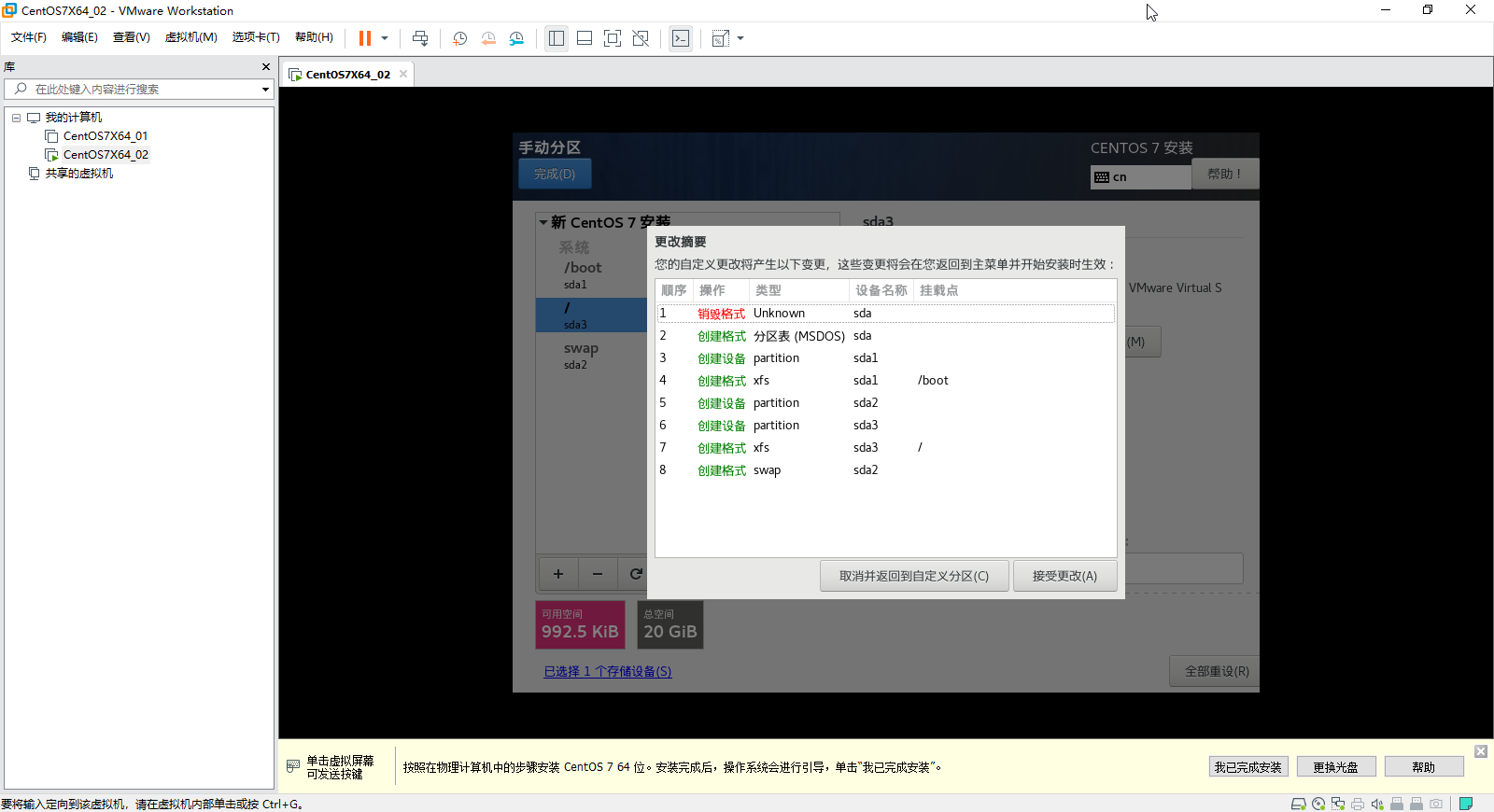Revert to previous snapshot icon

pos(488,38)
